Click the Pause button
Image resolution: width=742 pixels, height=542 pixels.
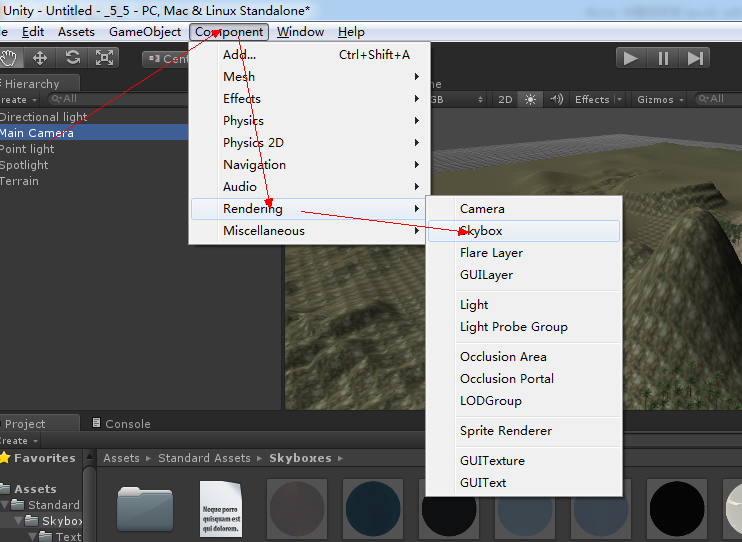coord(663,58)
